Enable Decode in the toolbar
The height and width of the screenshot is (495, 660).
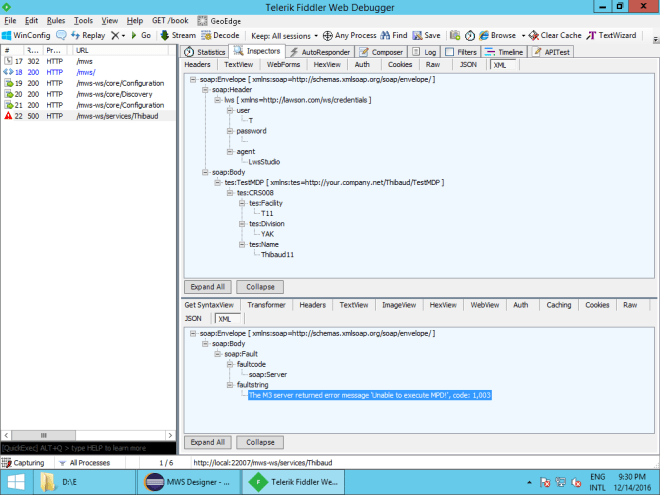click(x=220, y=35)
